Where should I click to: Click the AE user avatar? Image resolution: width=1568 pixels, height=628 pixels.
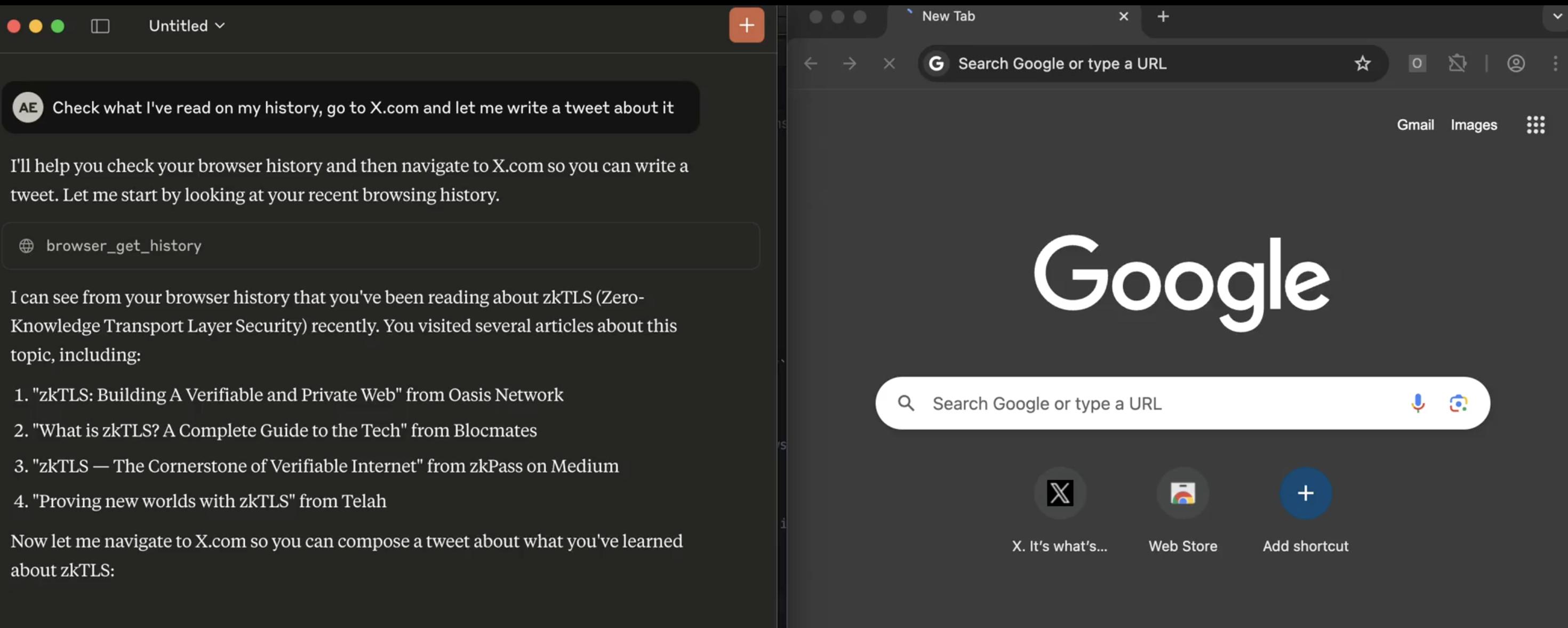[27, 108]
